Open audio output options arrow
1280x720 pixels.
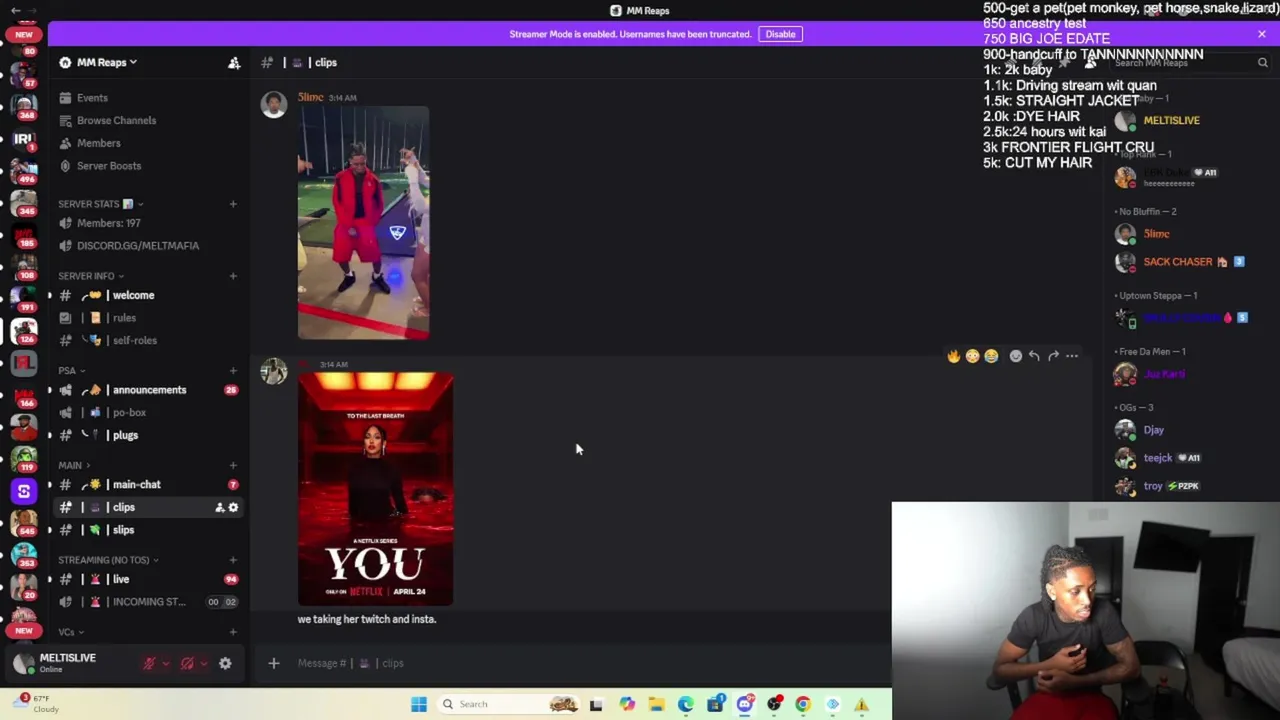point(204,663)
